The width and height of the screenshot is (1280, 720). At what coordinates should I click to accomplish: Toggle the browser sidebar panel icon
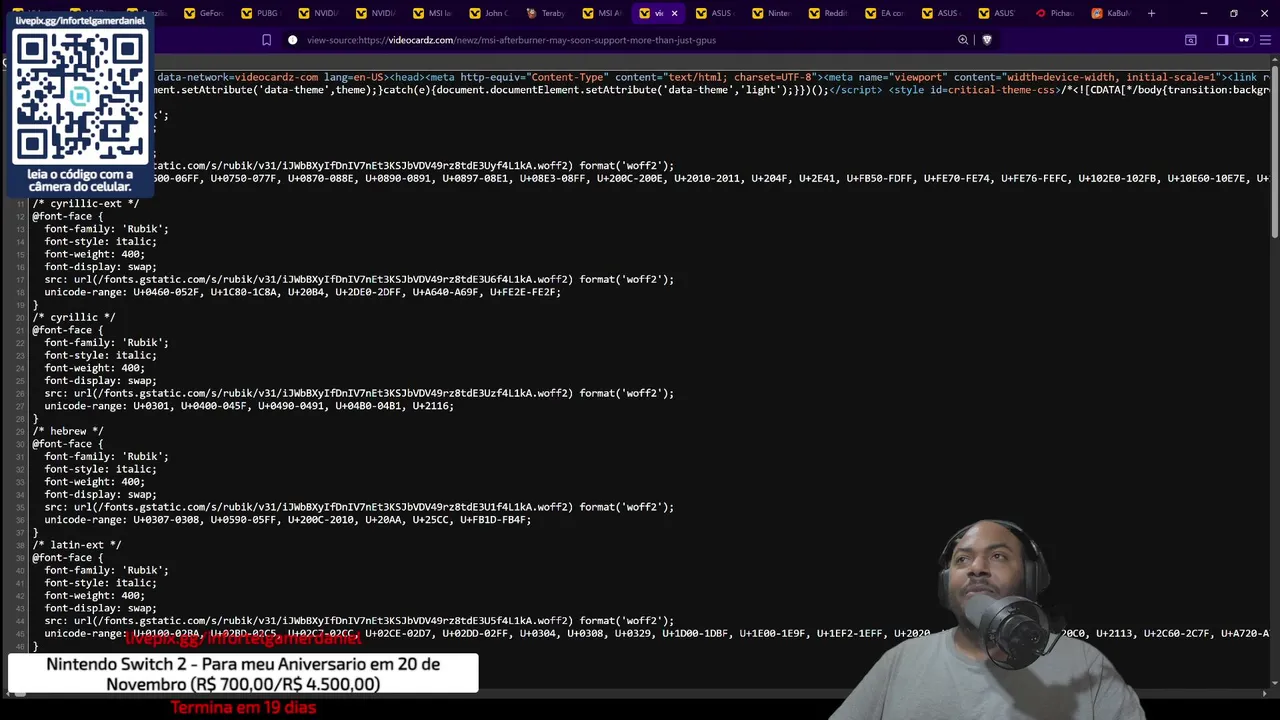coord(1222,40)
